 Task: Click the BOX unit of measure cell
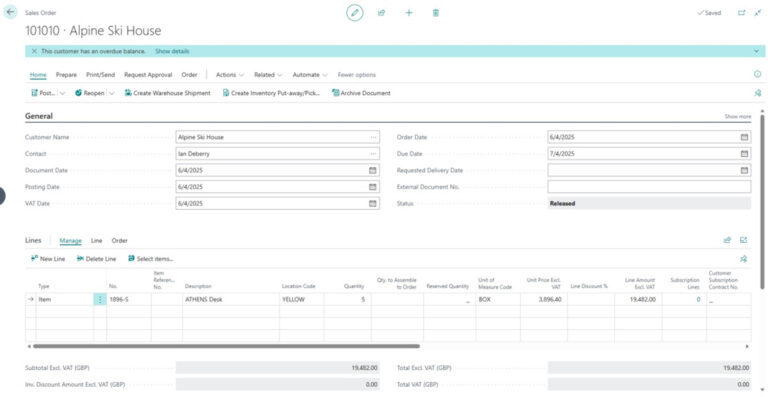(498, 300)
